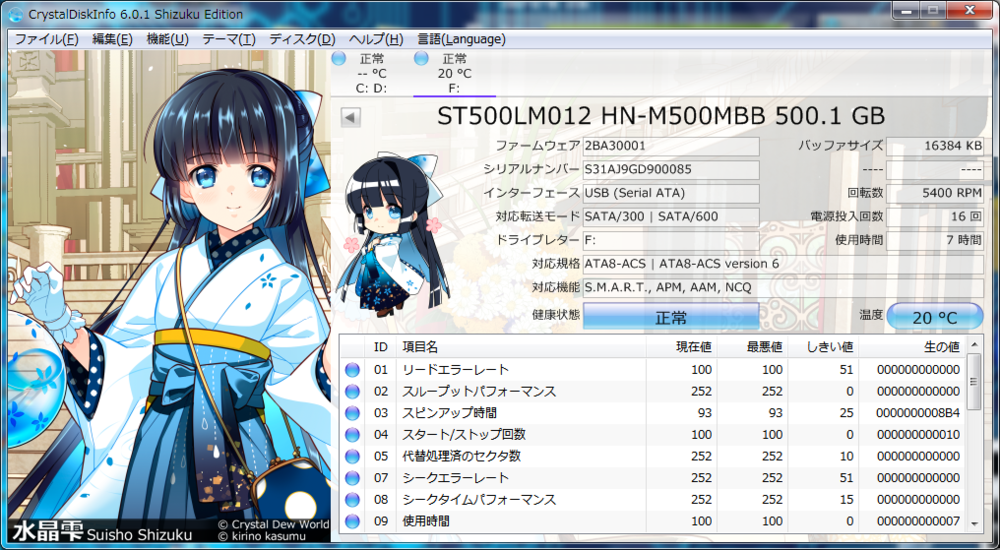The height and width of the screenshot is (550, 1000).
Task: Select the スタート/ストップ回数 attribute name
Action: 464,435
